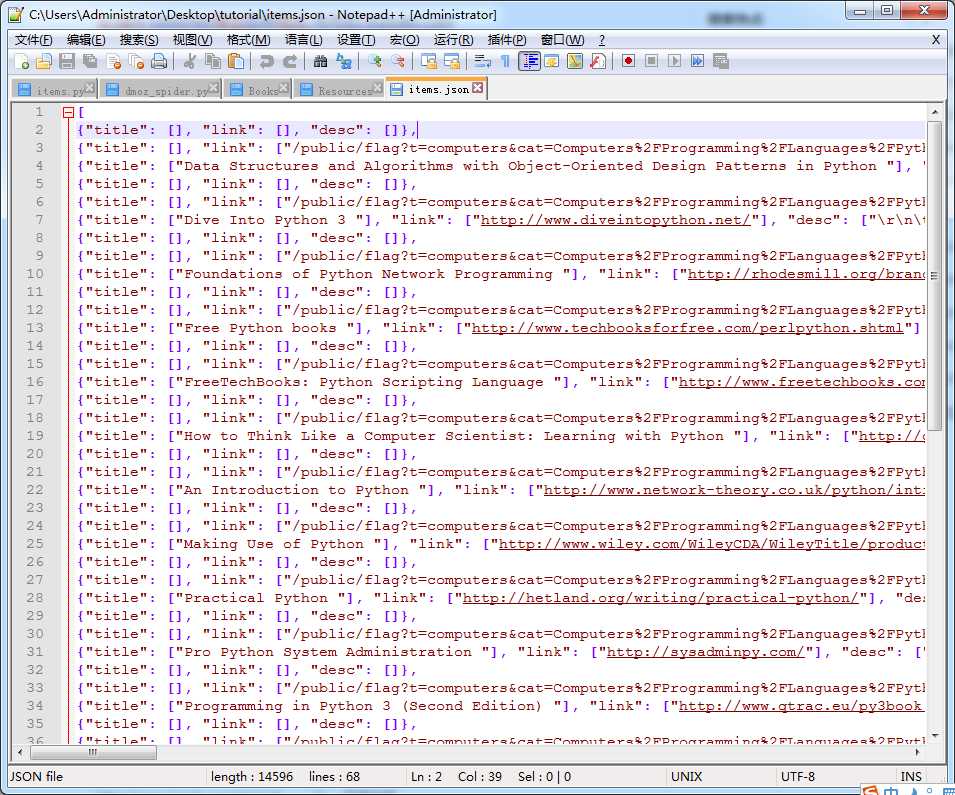The width and height of the screenshot is (955, 795).
Task: Redo edit with Redo arrow
Action: pyautogui.click(x=289, y=61)
